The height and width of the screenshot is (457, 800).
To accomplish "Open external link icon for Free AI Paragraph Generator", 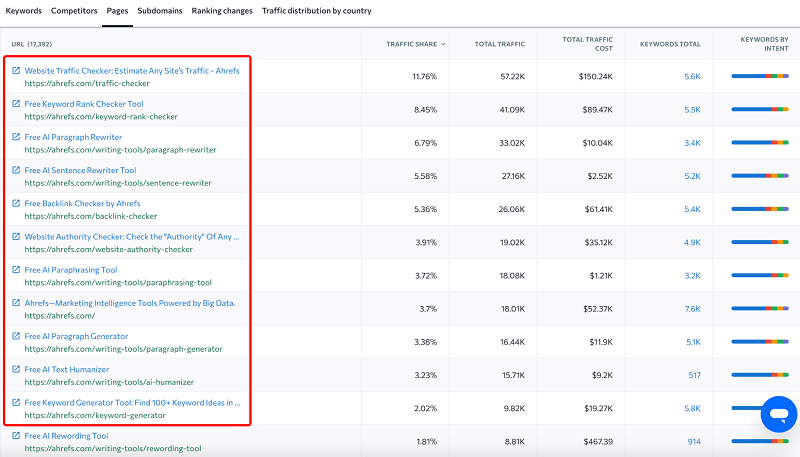I will 16,336.
